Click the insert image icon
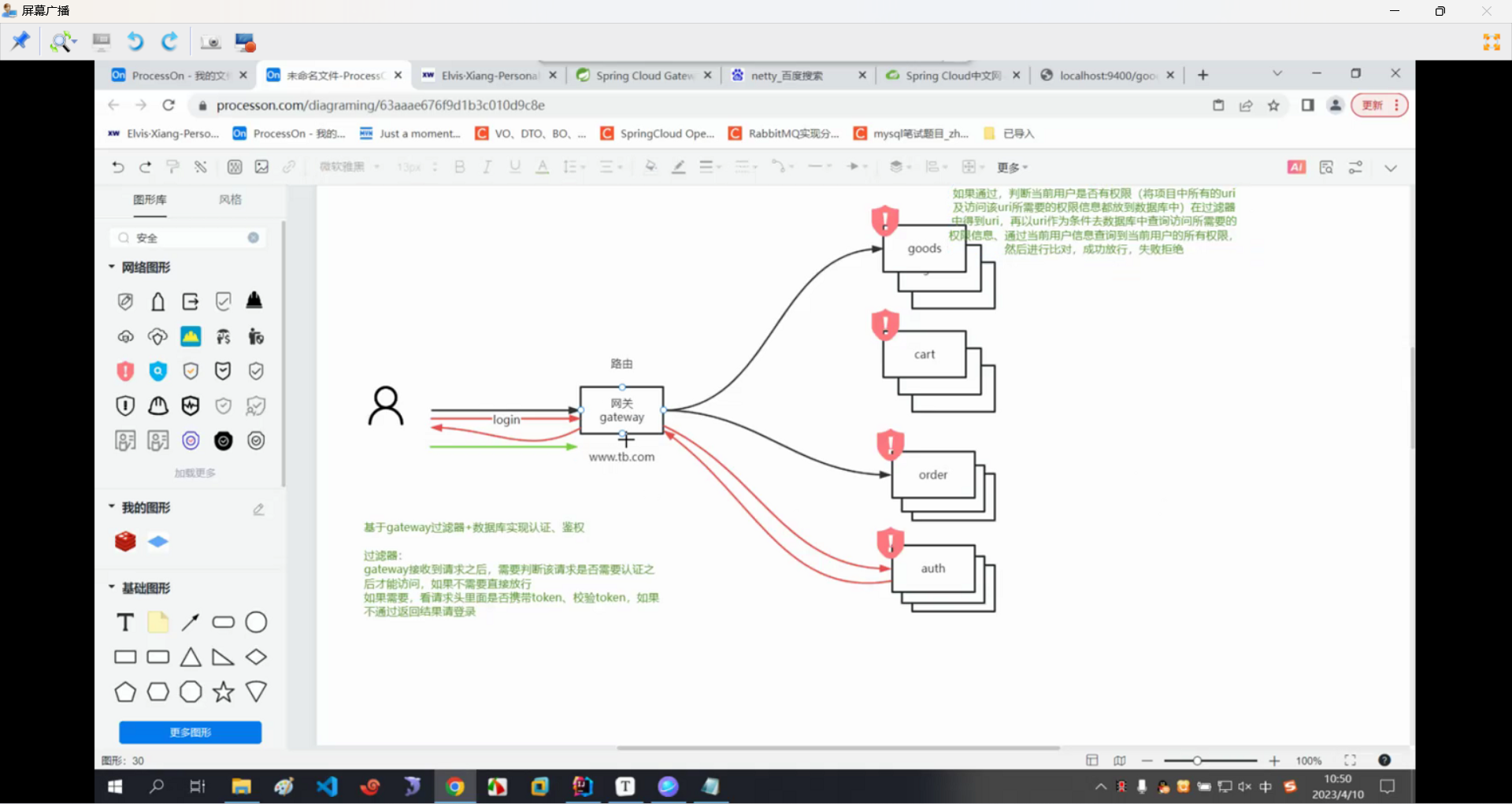 (x=261, y=167)
